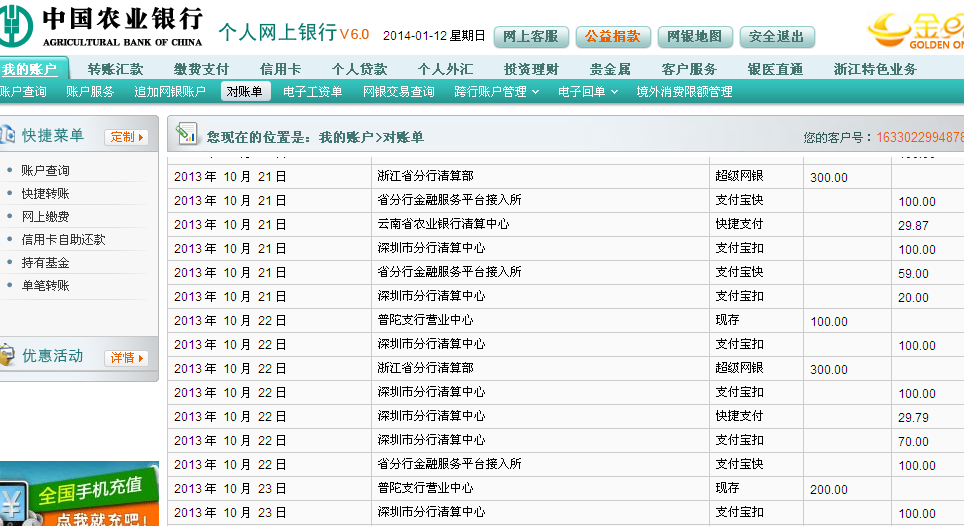Viewport: 964px width, 526px height.
Task: Expand the 跨行账户管理 dropdown menu
Action: point(497,92)
